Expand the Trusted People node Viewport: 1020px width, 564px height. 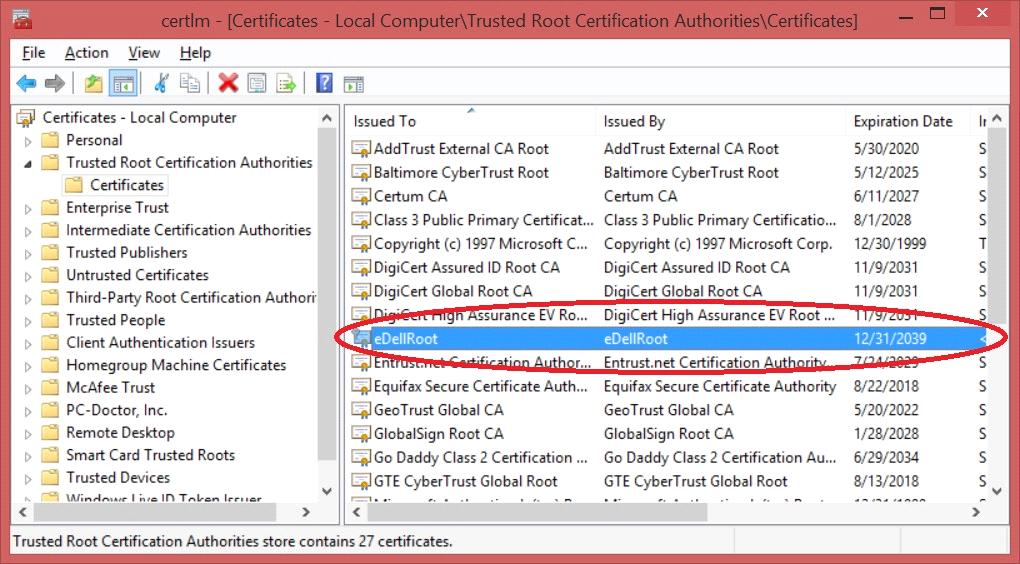point(28,321)
